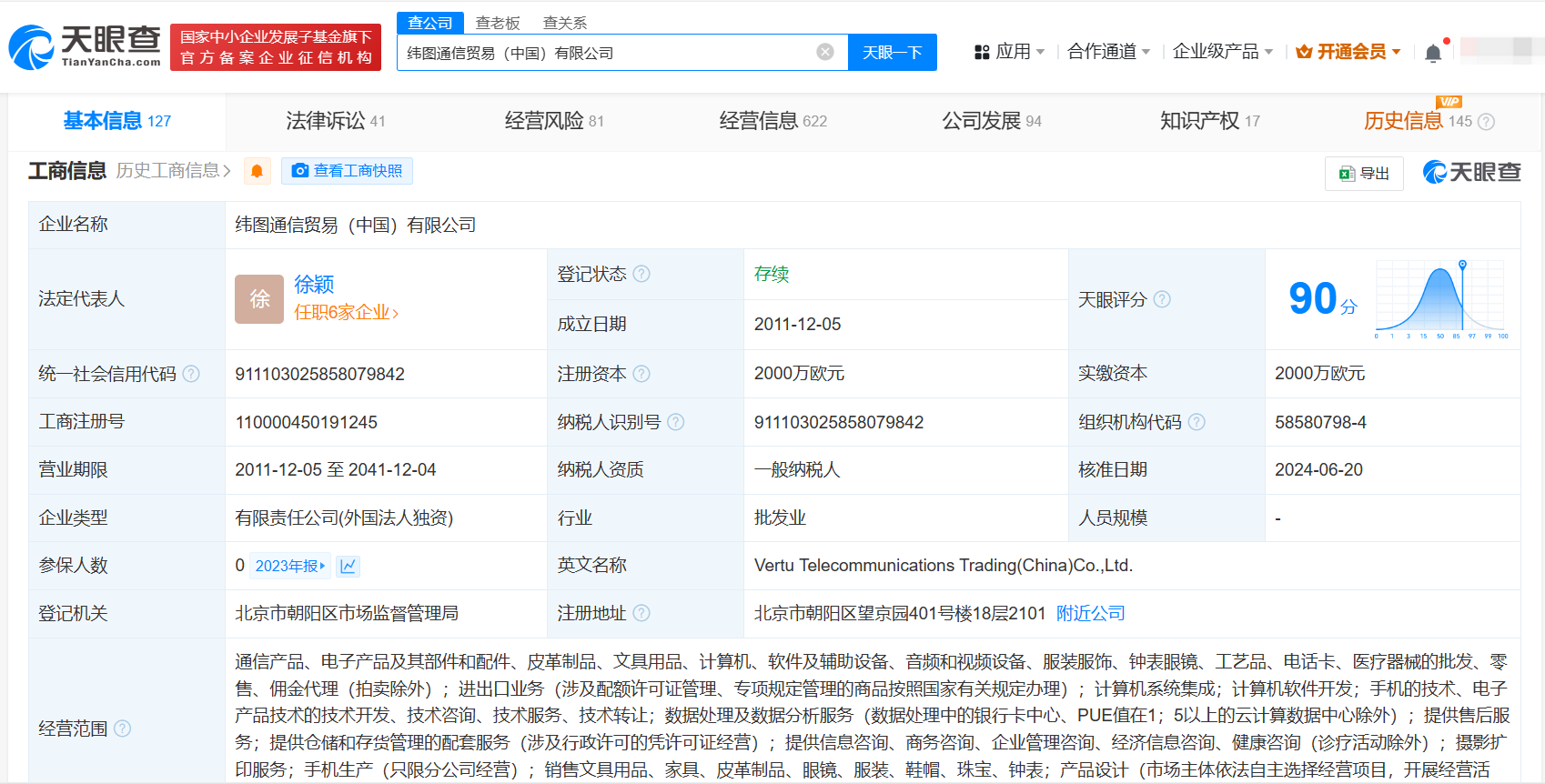
Task: Click help icon next to 登记状态
Action: click(641, 274)
